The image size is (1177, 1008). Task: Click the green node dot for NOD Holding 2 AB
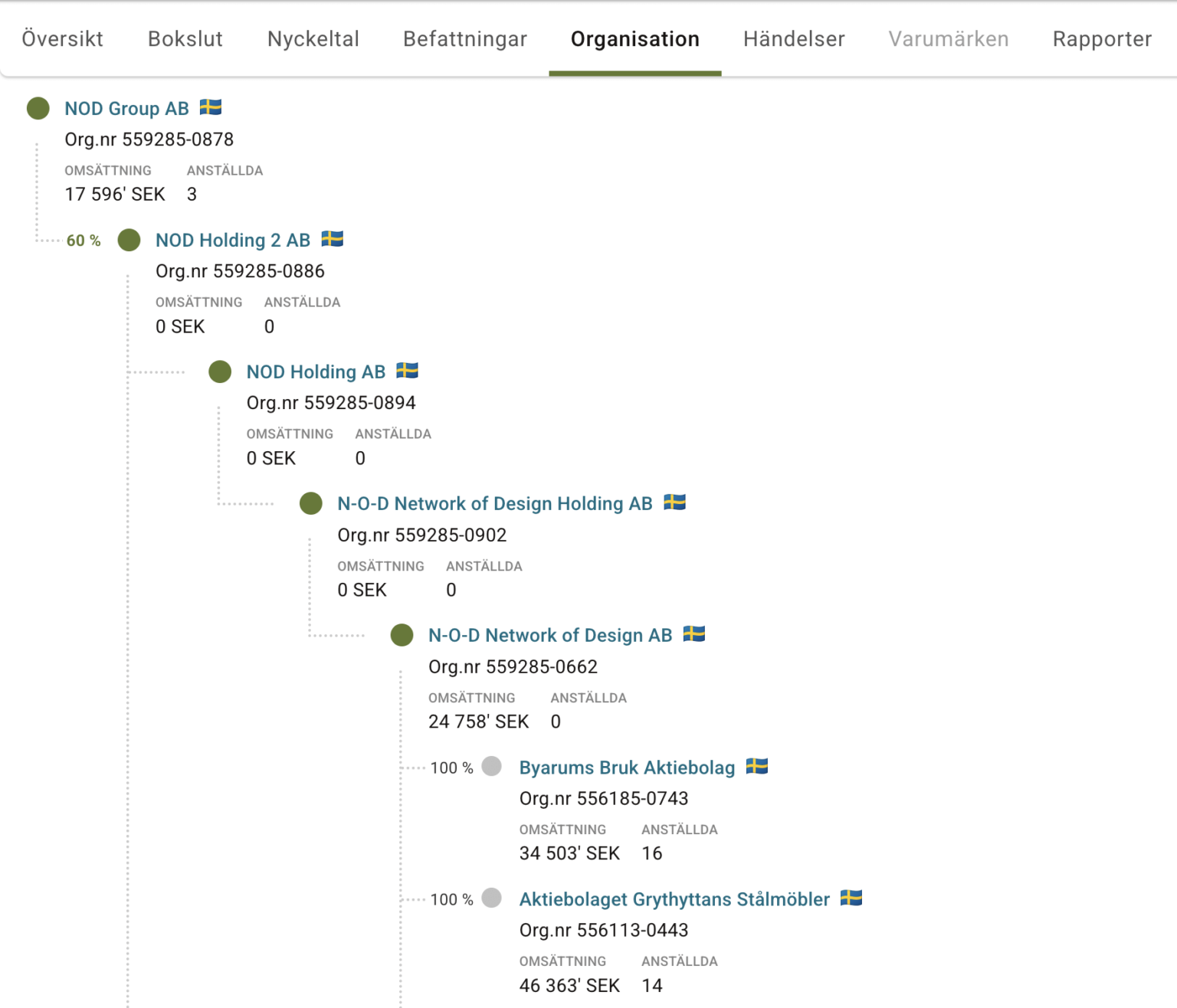[130, 241]
